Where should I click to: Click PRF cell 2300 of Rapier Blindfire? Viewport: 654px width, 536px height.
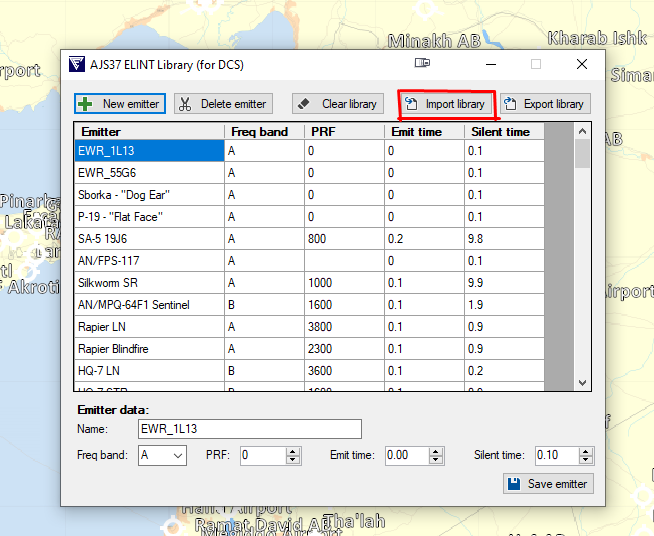pos(345,349)
